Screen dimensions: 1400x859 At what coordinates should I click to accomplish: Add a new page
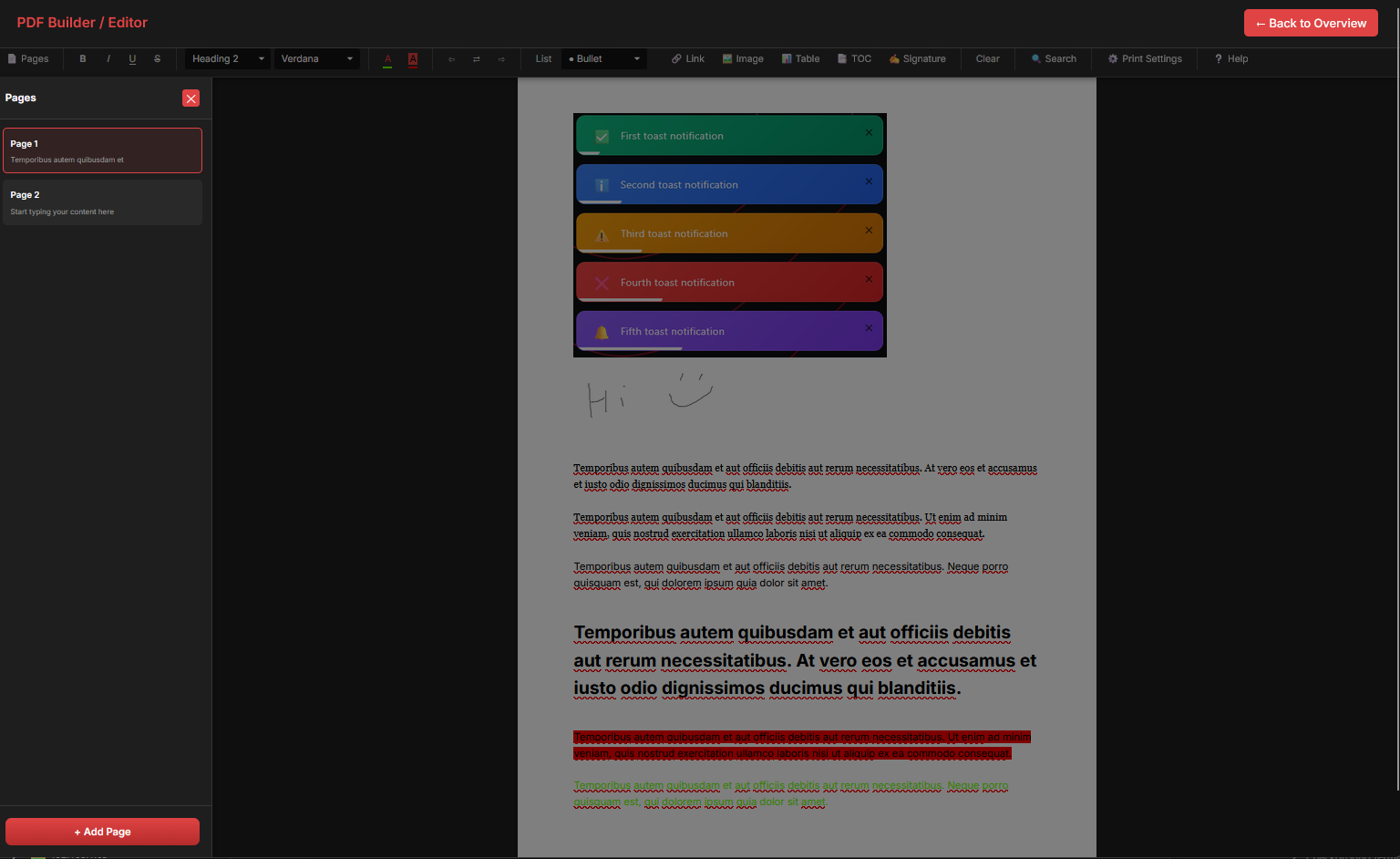[102, 832]
